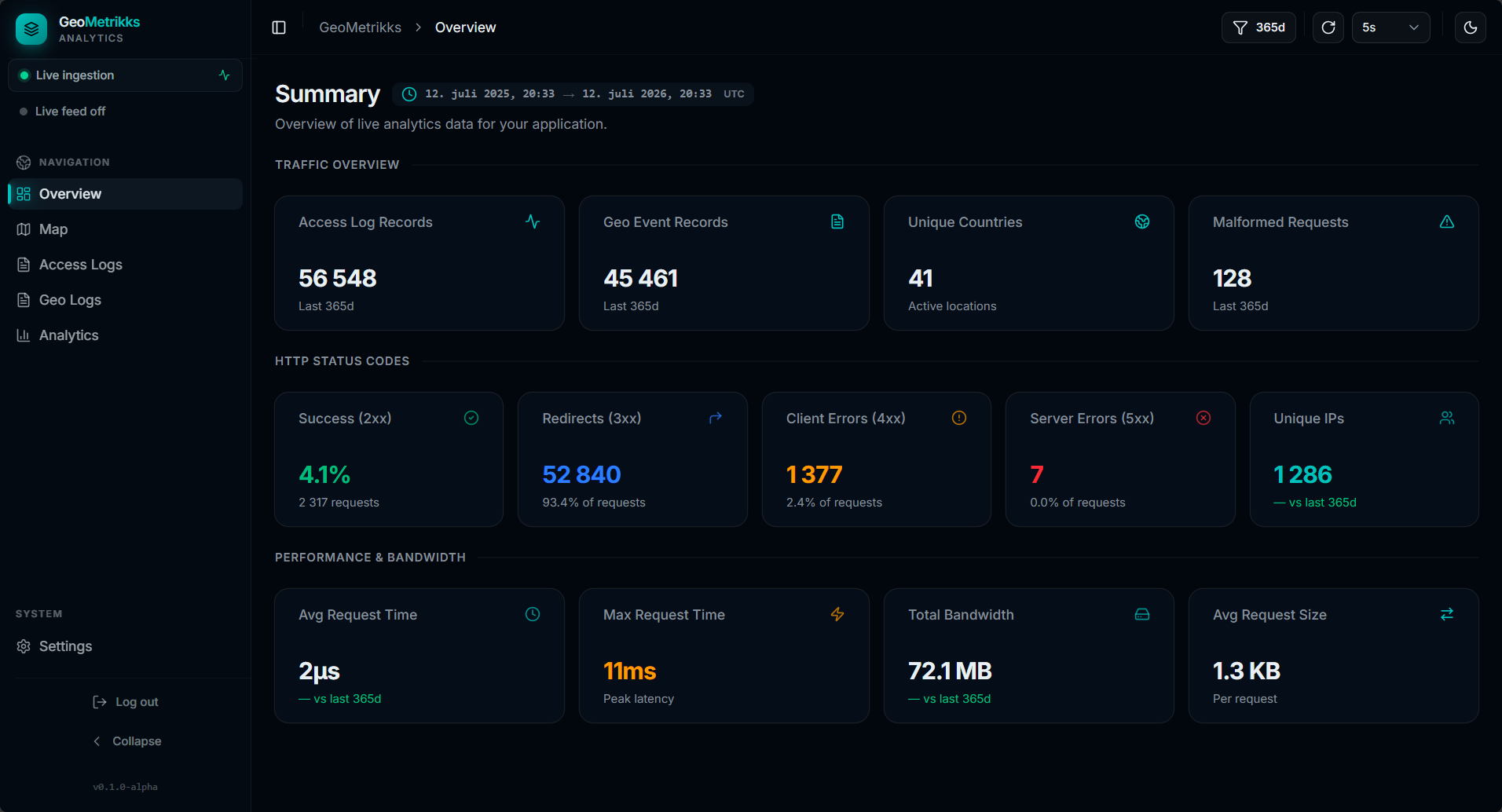The width and height of the screenshot is (1502, 812).
Task: Click the 1.3 KB request size value
Action: point(1247,671)
